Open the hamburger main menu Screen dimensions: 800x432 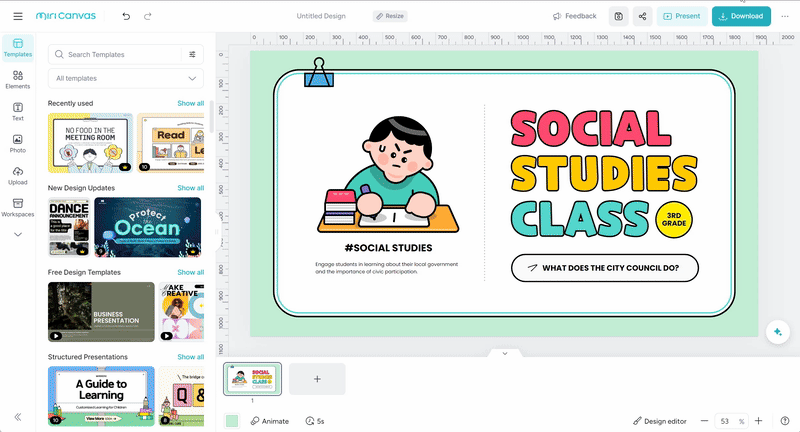[17, 16]
